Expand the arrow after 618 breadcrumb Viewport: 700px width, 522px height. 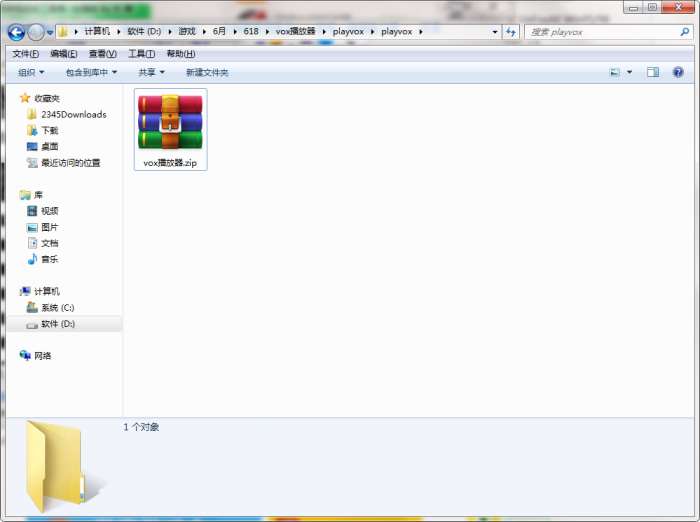tap(267, 32)
